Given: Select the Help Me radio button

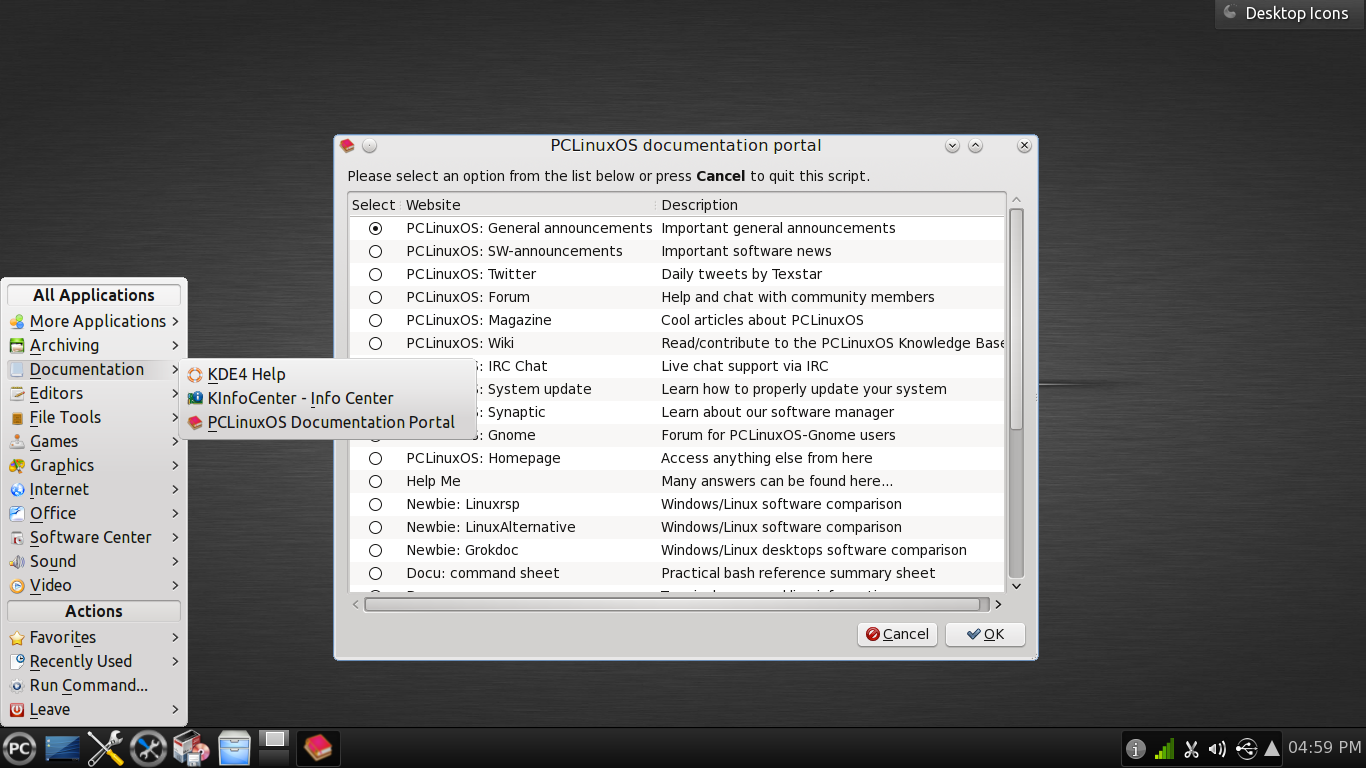Looking at the screenshot, I should [375, 481].
